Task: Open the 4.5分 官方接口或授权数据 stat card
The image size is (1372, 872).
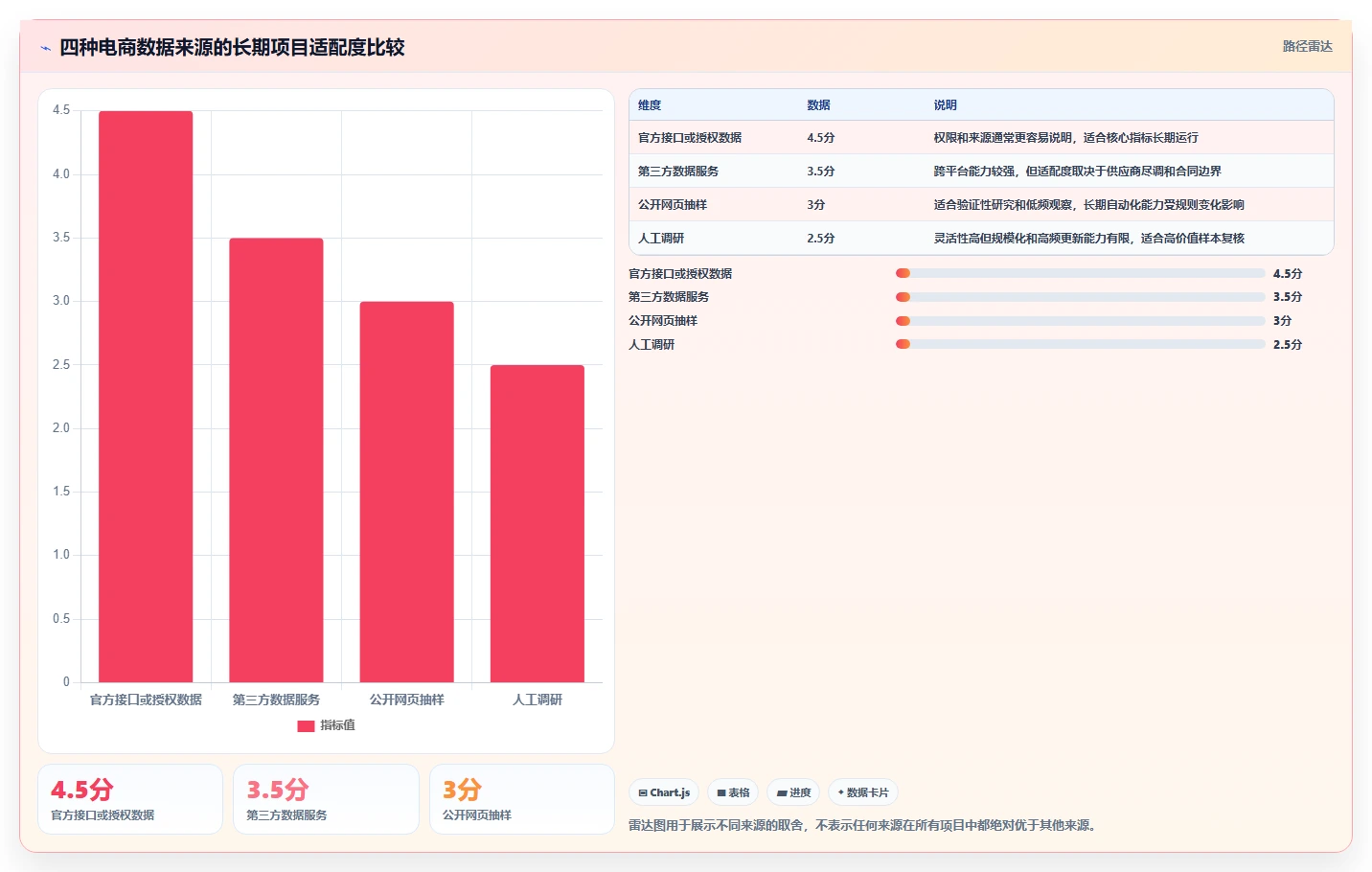Action: [130, 799]
